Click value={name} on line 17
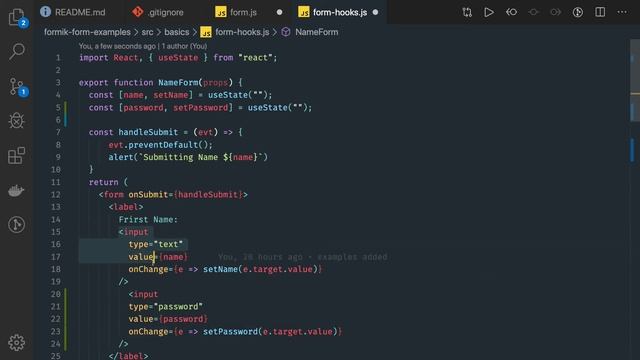 pos(158,257)
